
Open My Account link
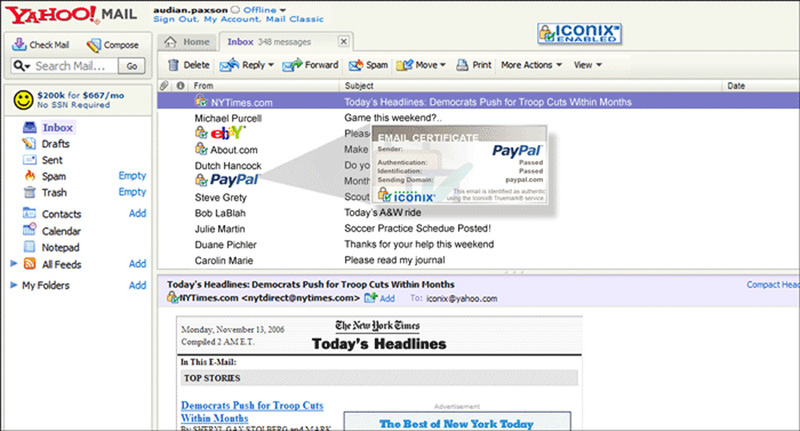pos(232,19)
